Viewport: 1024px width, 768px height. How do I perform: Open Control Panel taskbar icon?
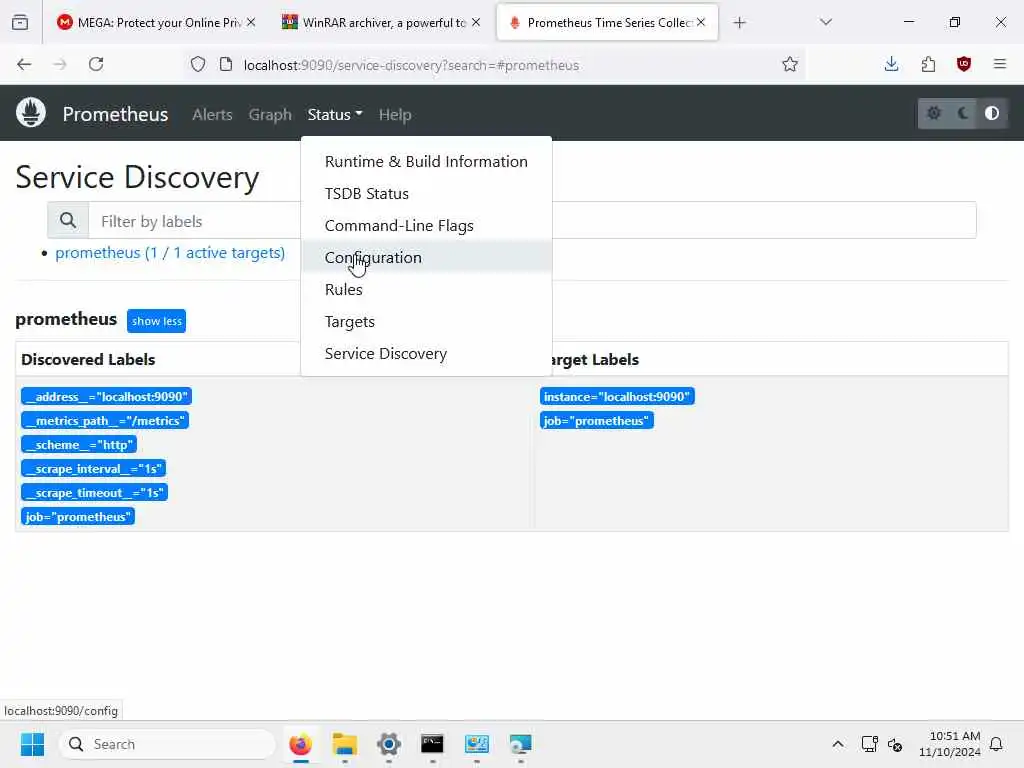(477, 744)
